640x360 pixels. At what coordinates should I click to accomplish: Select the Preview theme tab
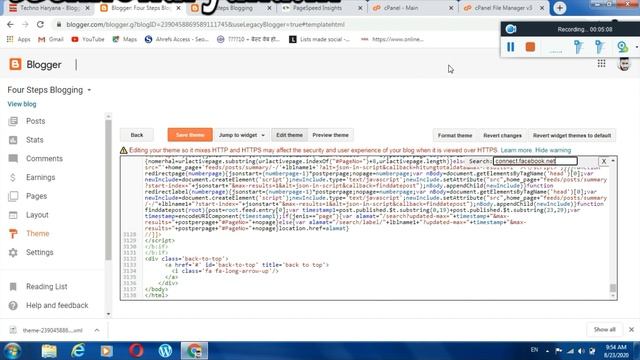click(x=330, y=135)
